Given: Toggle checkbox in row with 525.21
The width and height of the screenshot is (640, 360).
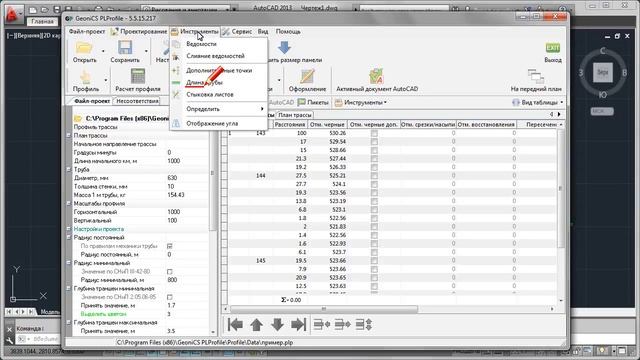Looking at the screenshot, I should [374, 176].
